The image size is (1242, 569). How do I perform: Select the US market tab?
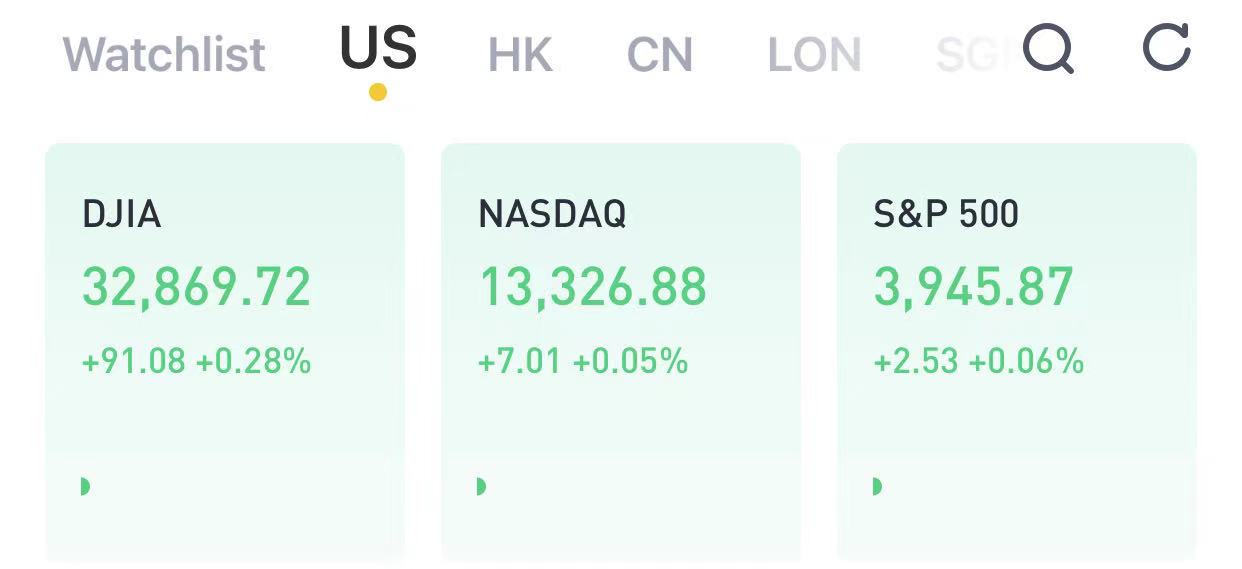coord(378,48)
